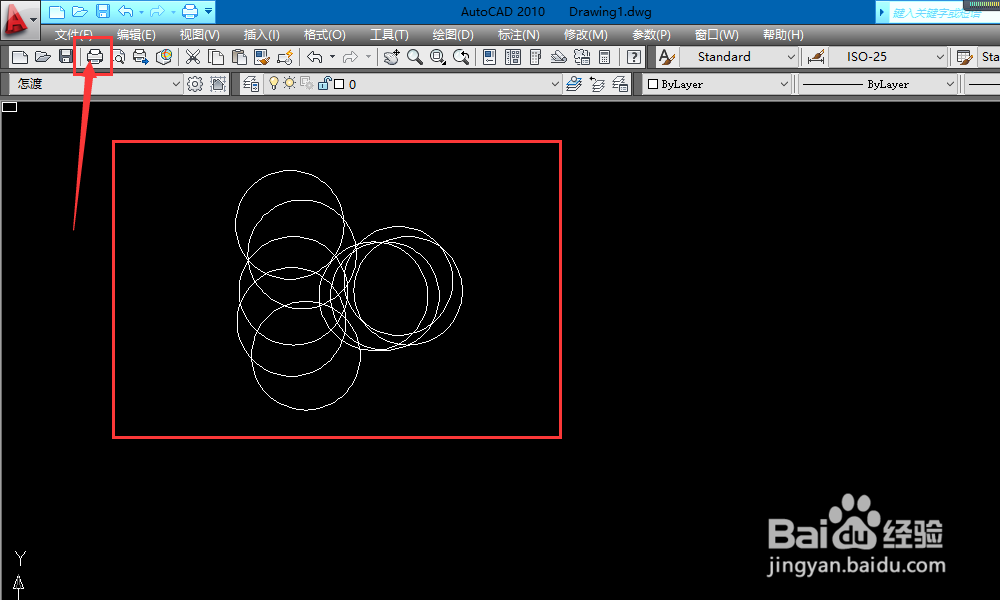The width and height of the screenshot is (1000, 600).
Task: Click the Workspace Settings gear icon
Action: pos(195,84)
